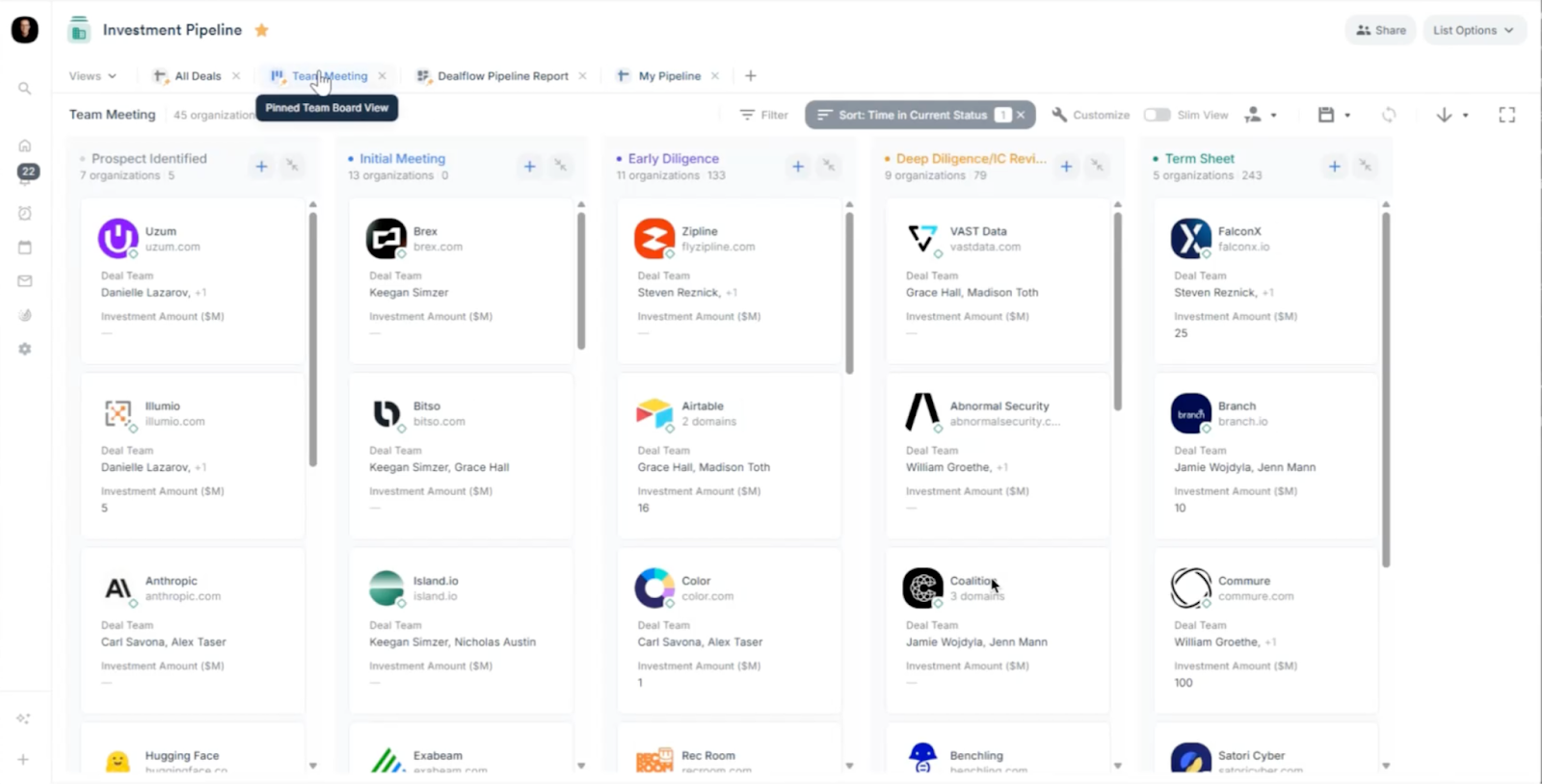The image size is (1542, 784).
Task: Open the download arrow dropdown
Action: pyautogui.click(x=1452, y=115)
